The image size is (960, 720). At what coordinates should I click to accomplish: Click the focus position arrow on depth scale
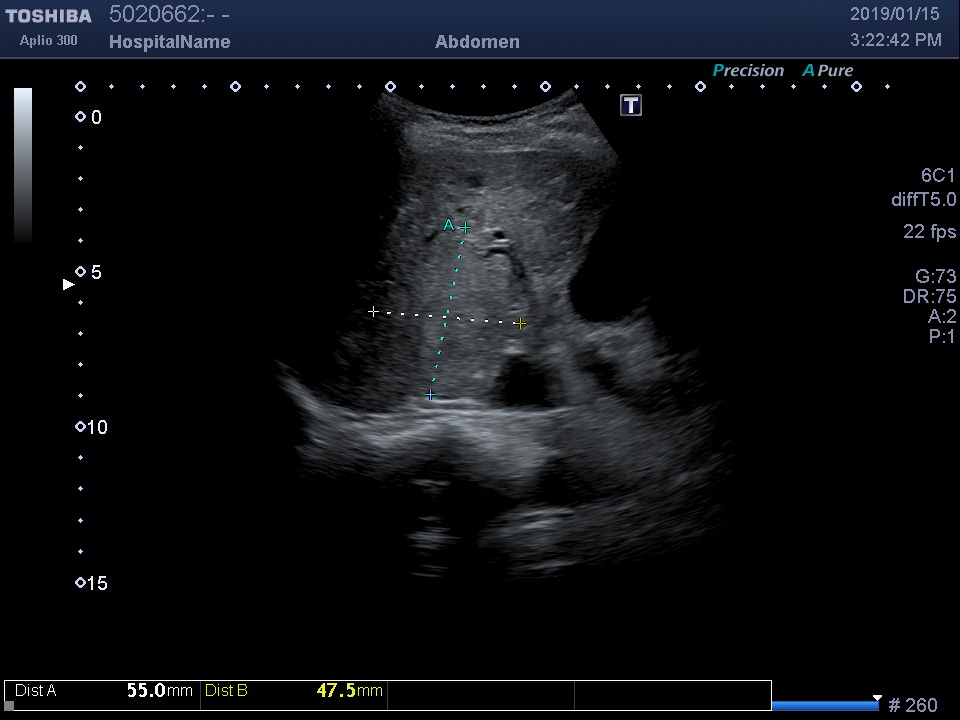69,285
